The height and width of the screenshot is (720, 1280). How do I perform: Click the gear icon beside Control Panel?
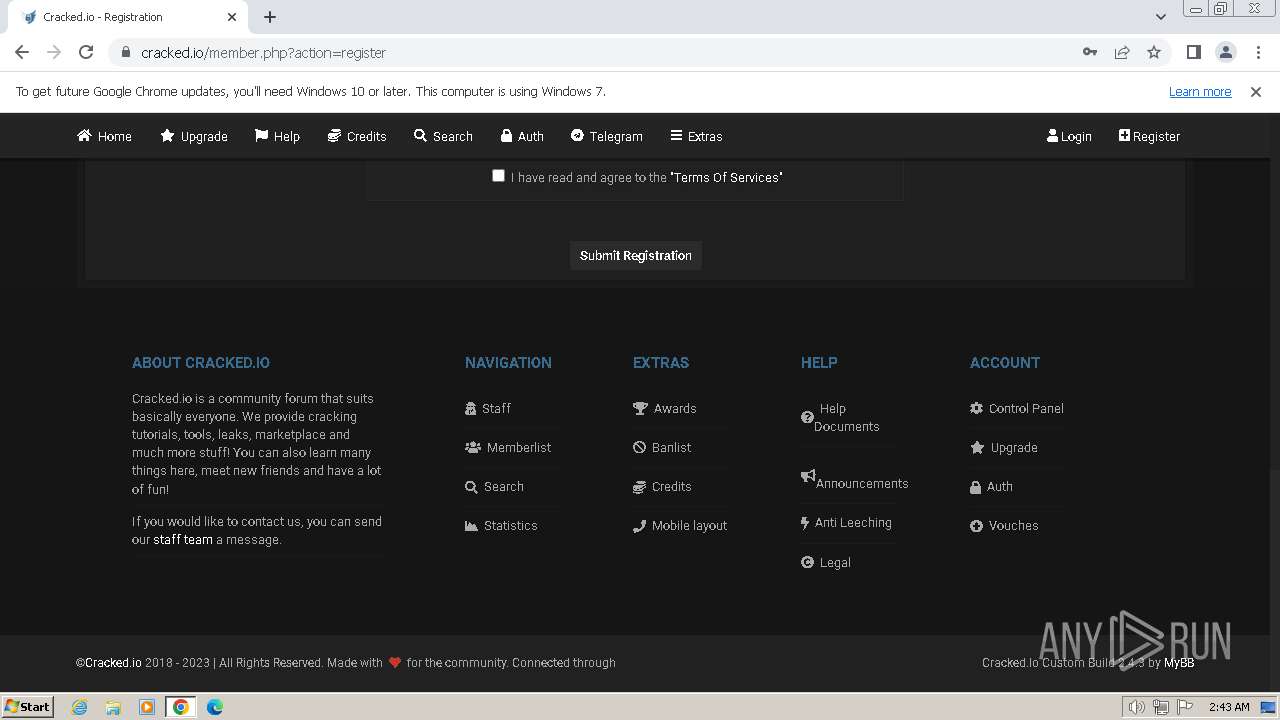coord(976,408)
